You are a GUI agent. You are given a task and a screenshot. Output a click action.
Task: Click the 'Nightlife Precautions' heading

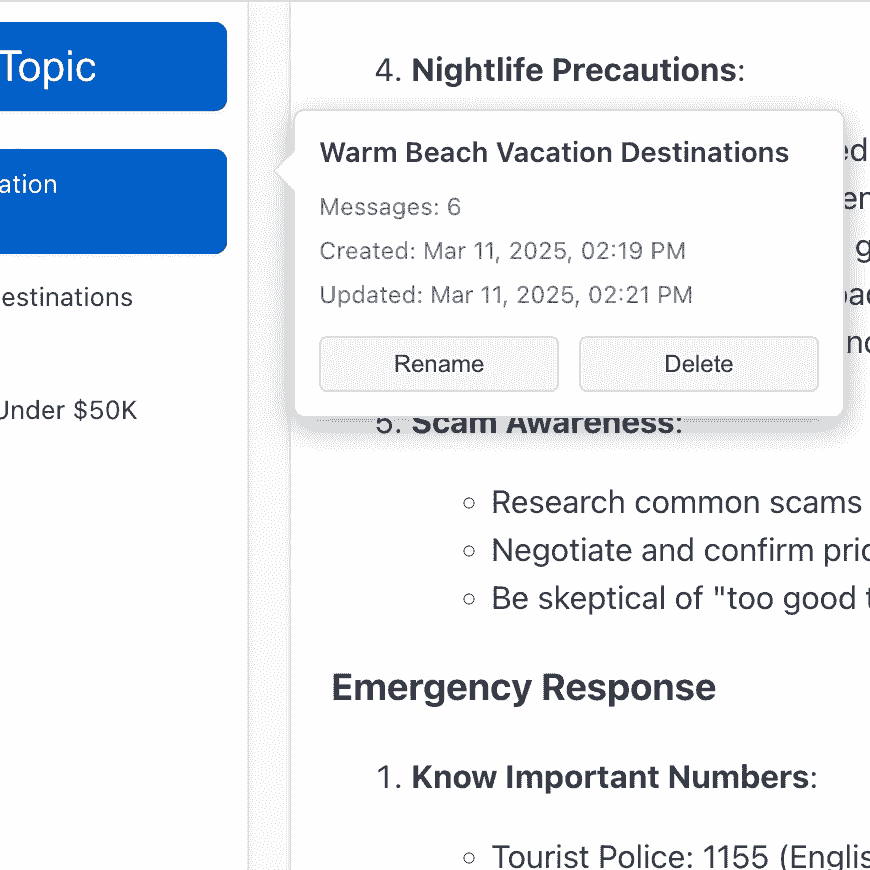tap(573, 70)
